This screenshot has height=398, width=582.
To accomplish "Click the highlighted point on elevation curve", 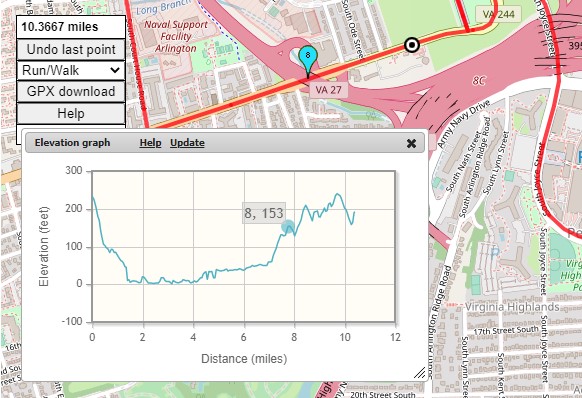I will (x=288, y=226).
